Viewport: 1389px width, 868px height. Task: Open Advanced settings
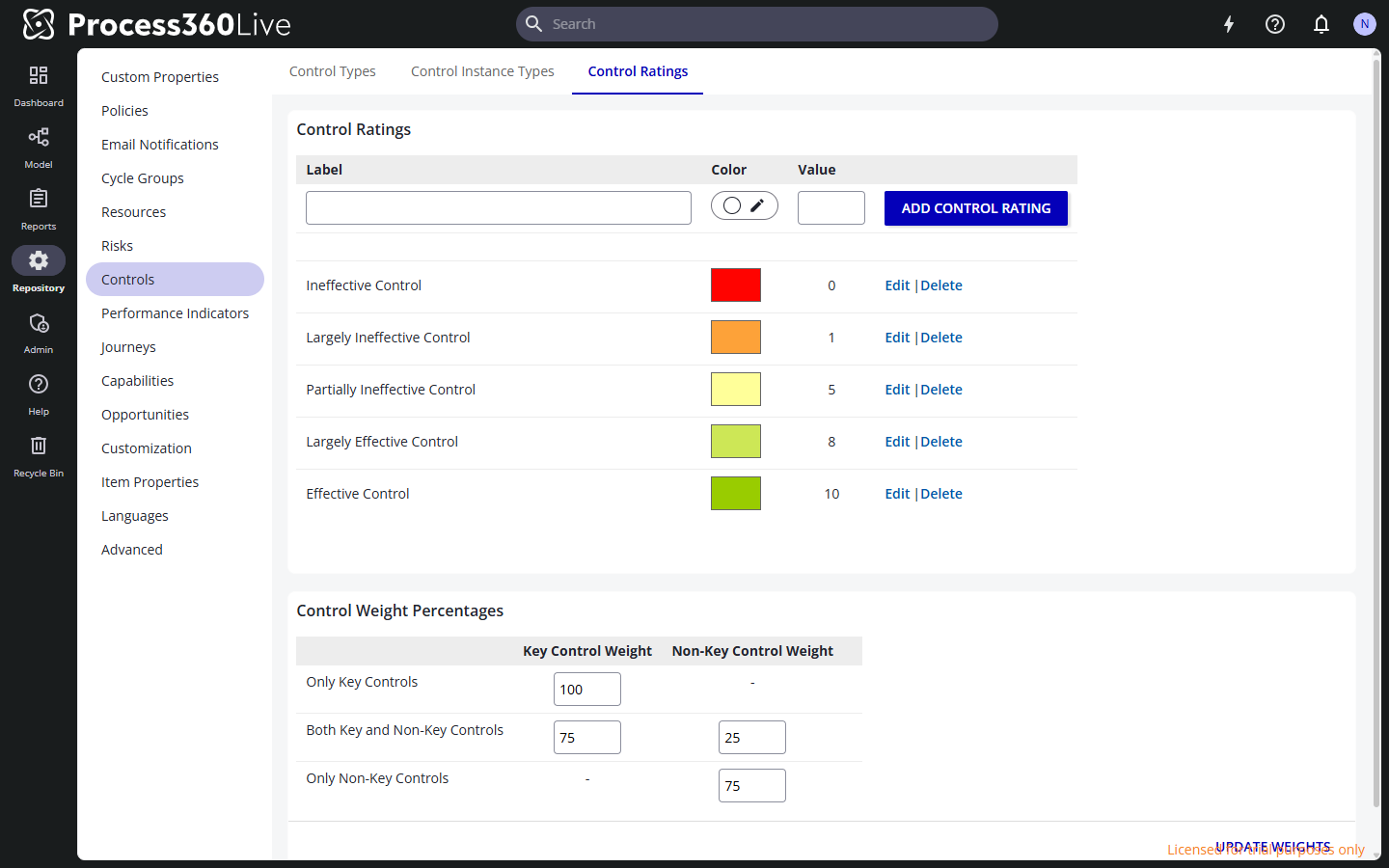pyautogui.click(x=132, y=550)
